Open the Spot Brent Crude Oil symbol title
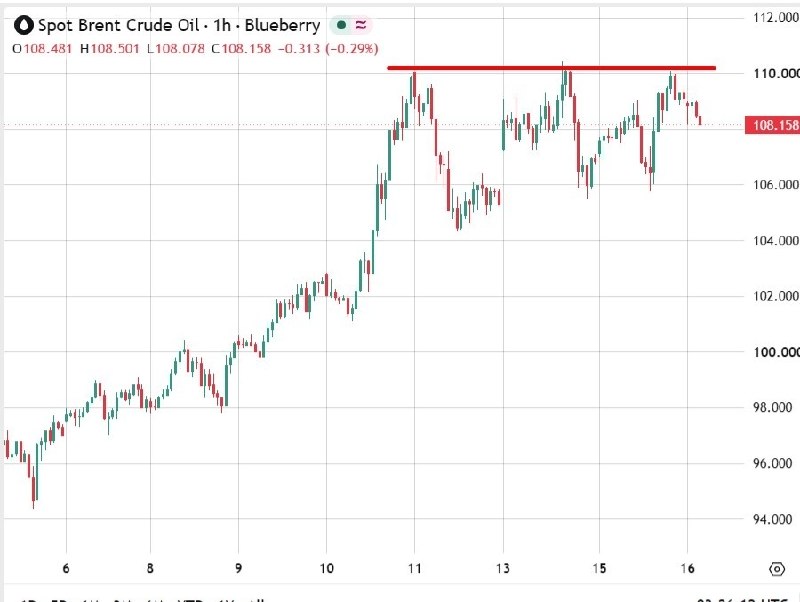 pyautogui.click(x=118, y=25)
